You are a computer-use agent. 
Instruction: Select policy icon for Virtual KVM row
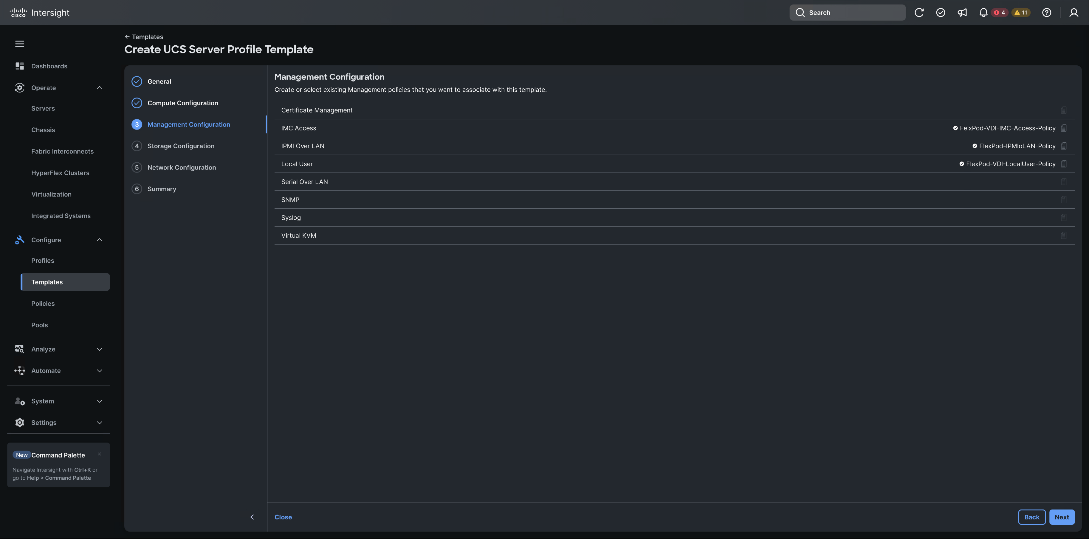click(1063, 236)
